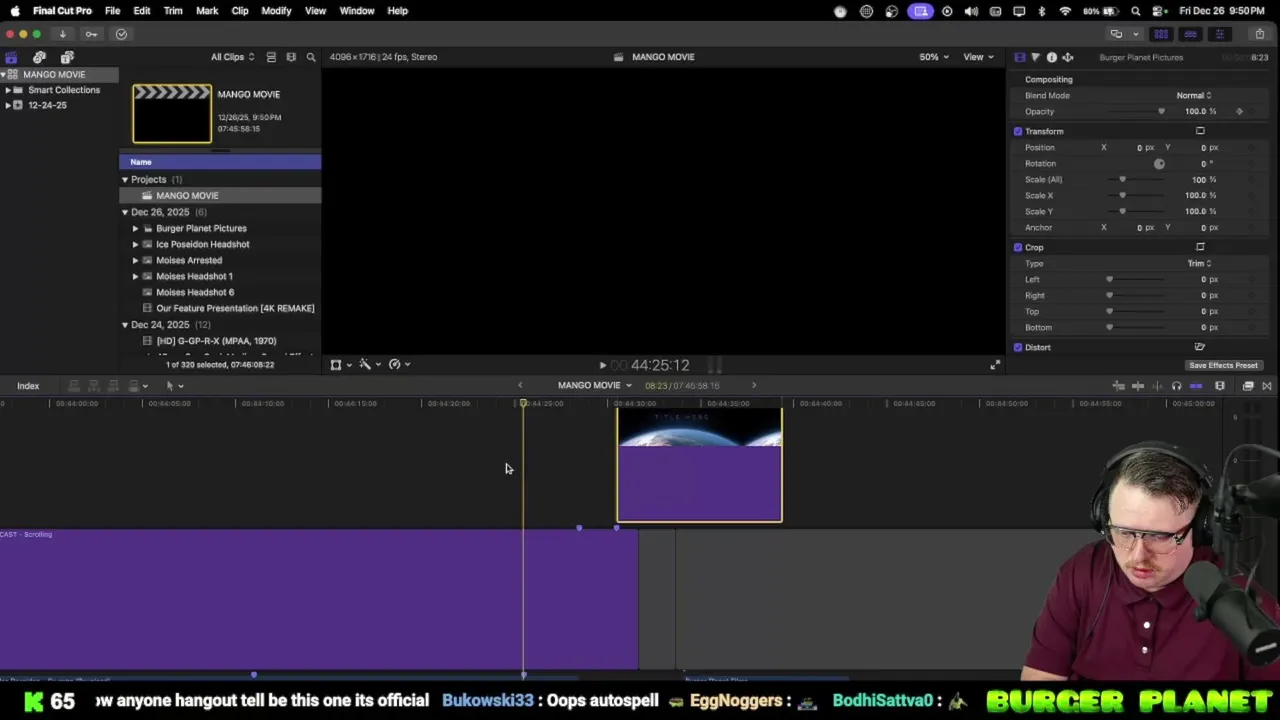
Task: Go forward in timeline history
Action: click(754, 385)
